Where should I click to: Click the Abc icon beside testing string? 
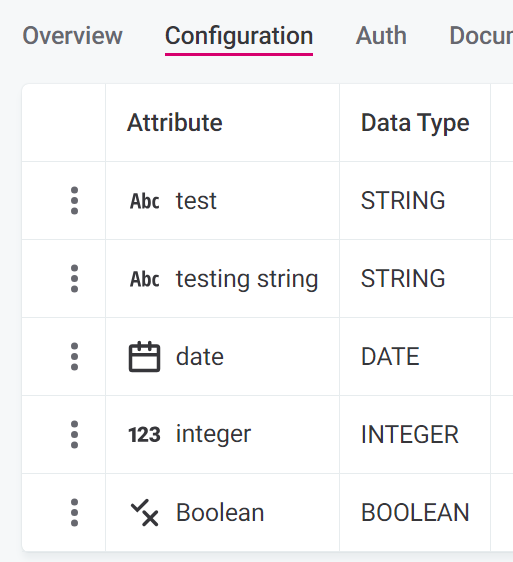[x=144, y=279]
